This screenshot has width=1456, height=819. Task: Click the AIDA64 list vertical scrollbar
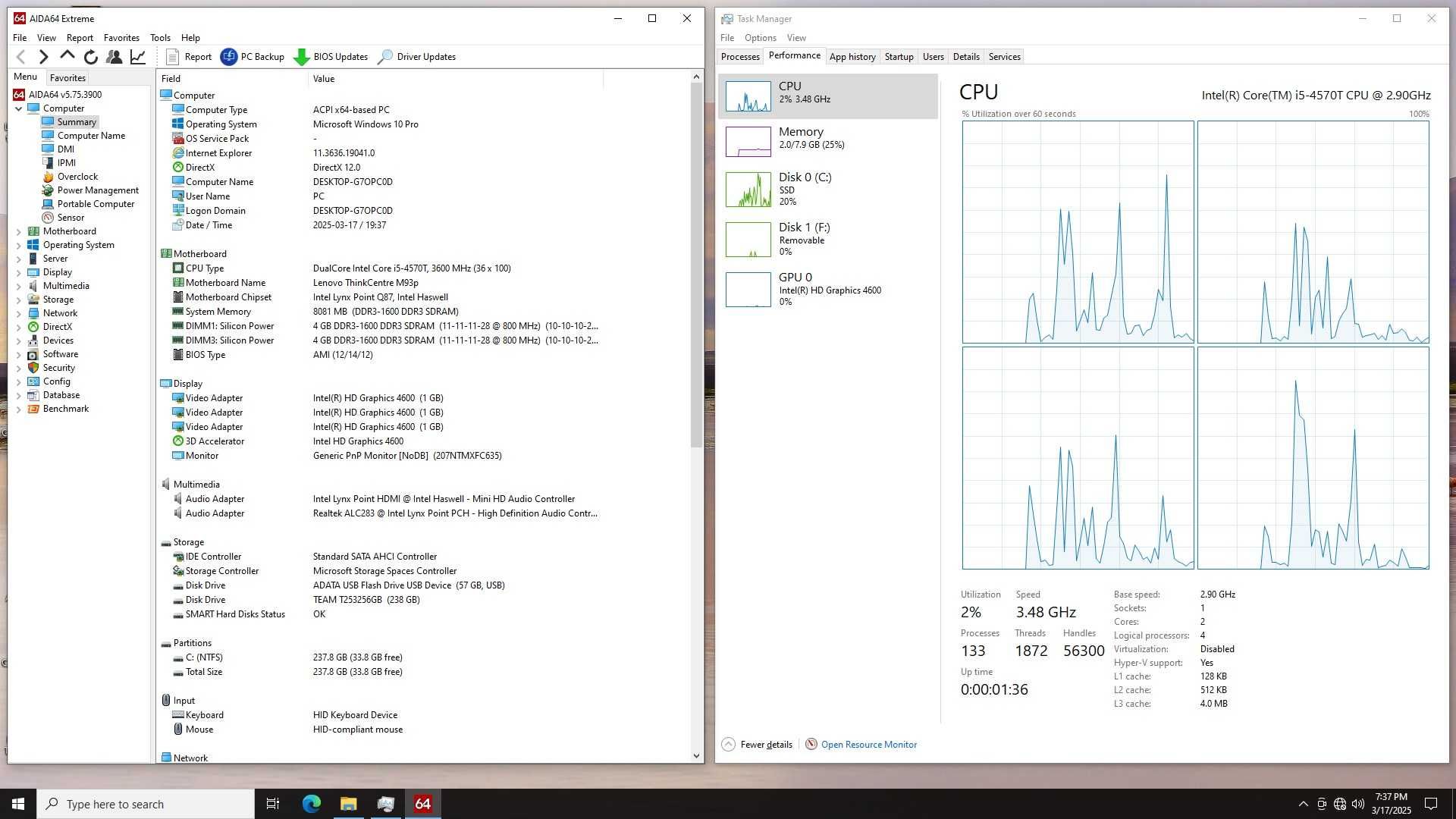click(x=696, y=265)
